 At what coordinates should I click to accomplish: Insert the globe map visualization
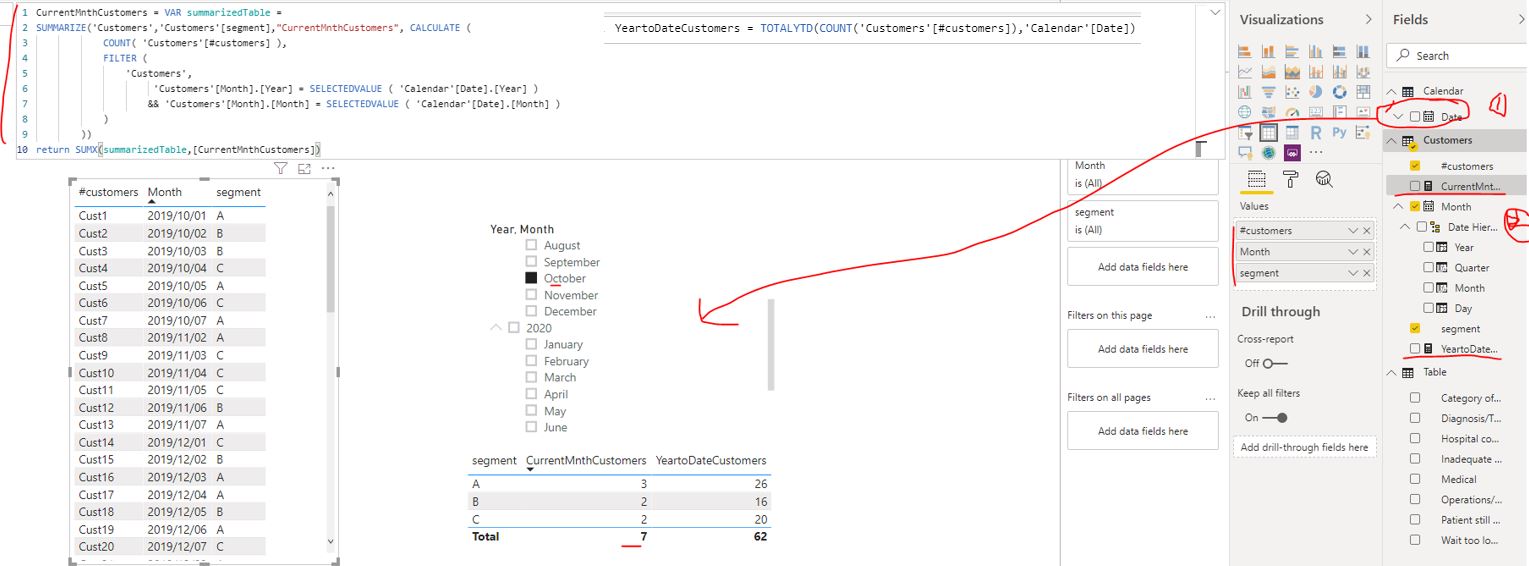(x=1245, y=112)
